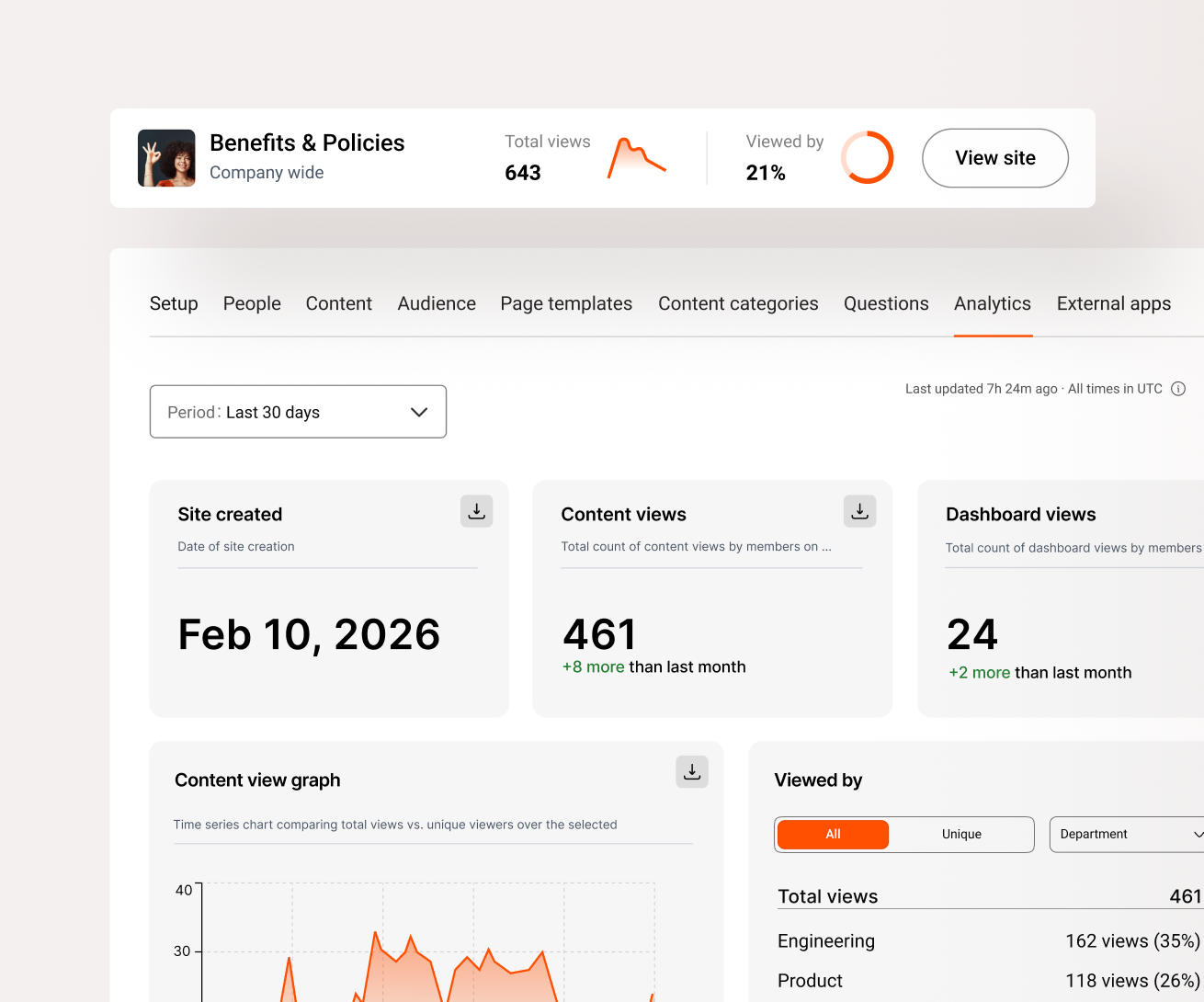The image size is (1204, 1002).
Task: Download the Content view graph
Action: tap(692, 772)
